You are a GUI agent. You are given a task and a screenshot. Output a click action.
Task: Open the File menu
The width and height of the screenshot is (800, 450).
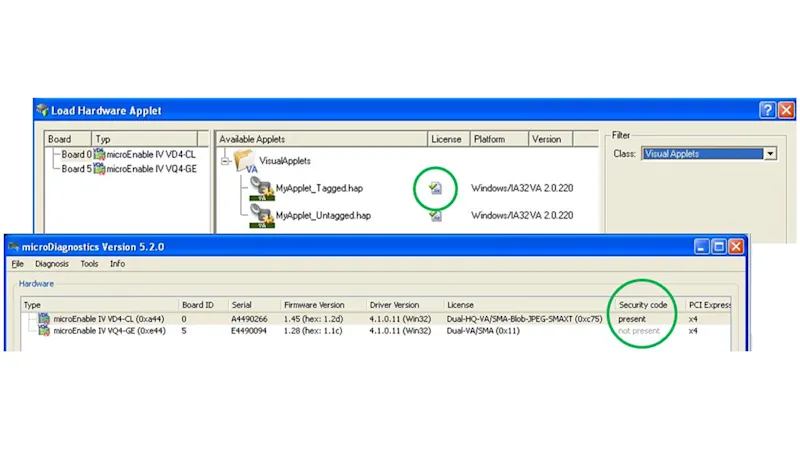pos(17,264)
